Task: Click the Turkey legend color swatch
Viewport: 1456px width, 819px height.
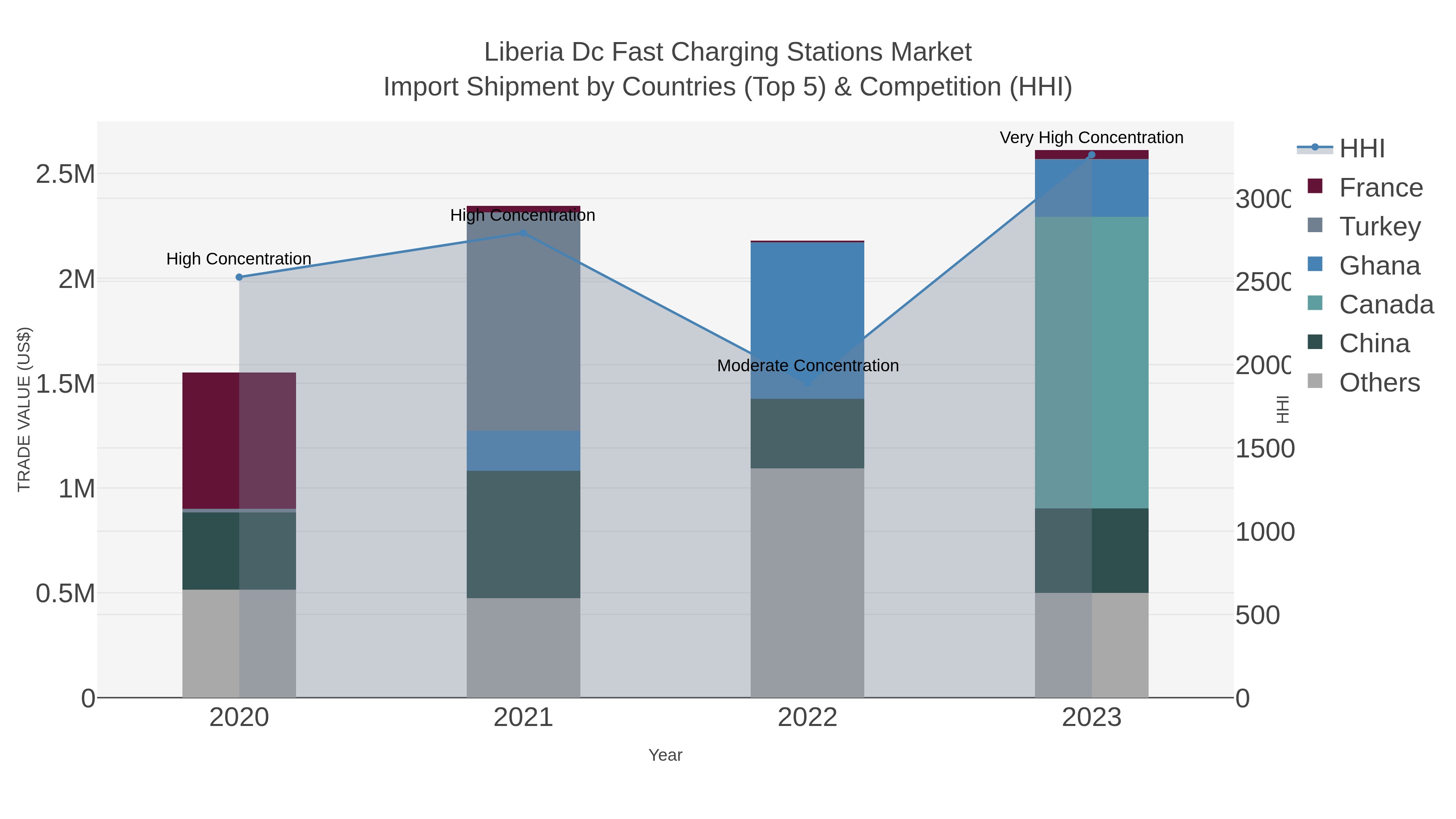Action: [x=1315, y=225]
